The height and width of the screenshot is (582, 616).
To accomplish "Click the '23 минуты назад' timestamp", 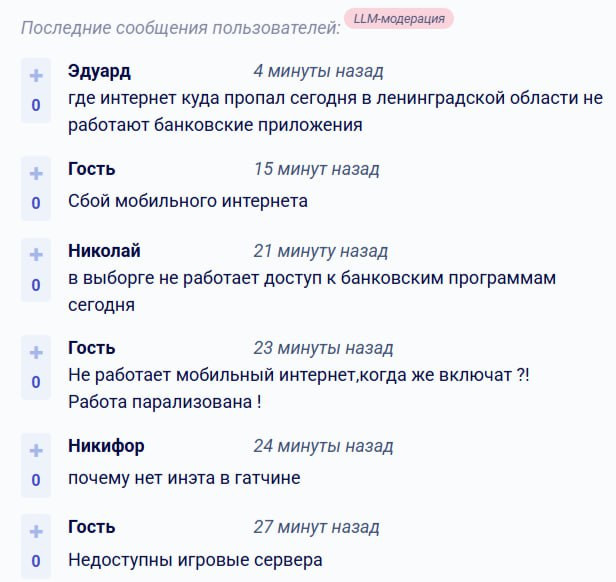I will coord(323,349).
